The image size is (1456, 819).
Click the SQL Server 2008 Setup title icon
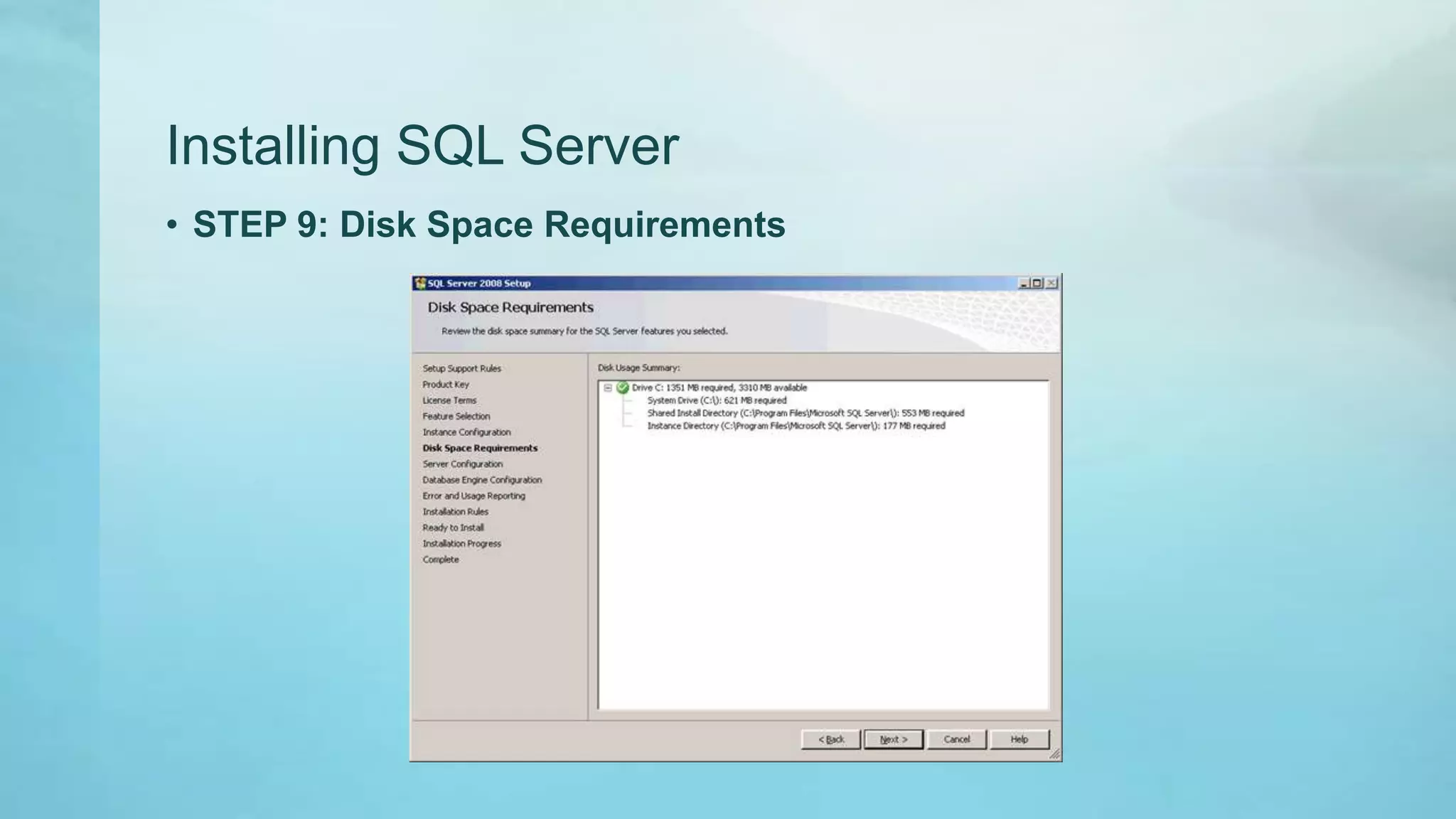[419, 283]
